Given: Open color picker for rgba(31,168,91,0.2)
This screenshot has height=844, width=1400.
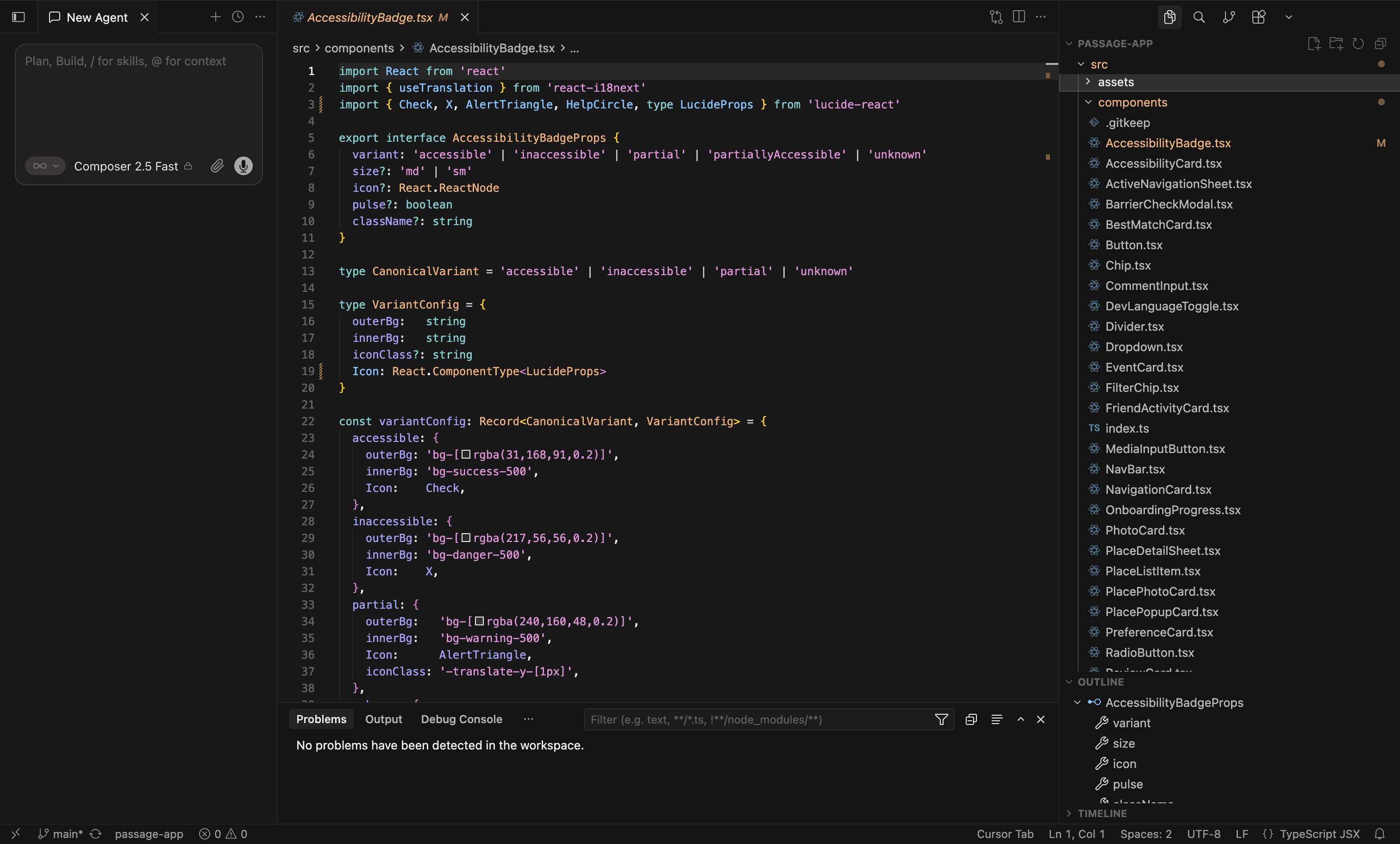Looking at the screenshot, I should click(466, 455).
